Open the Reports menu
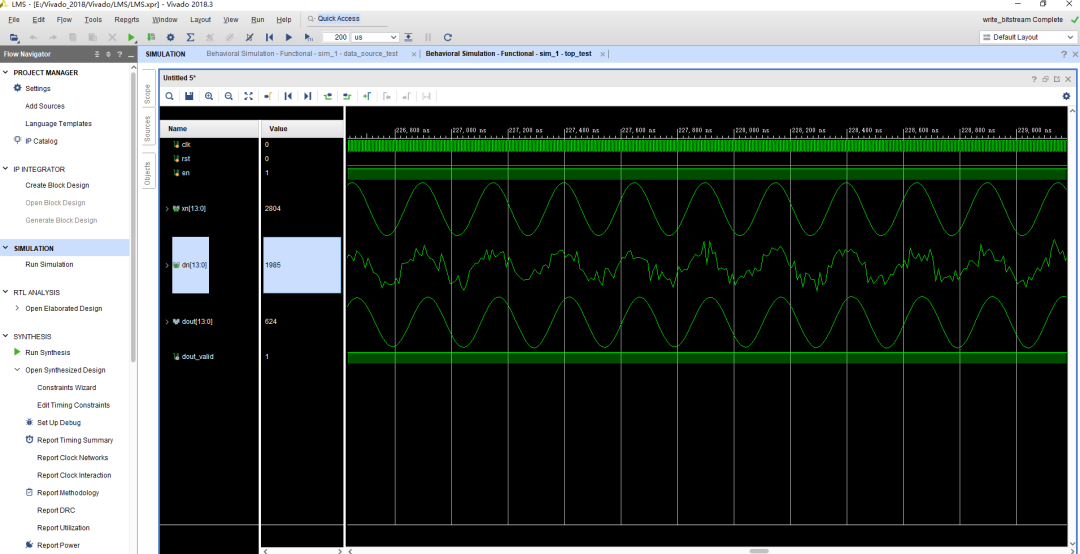This screenshot has width=1080, height=554. point(127,19)
